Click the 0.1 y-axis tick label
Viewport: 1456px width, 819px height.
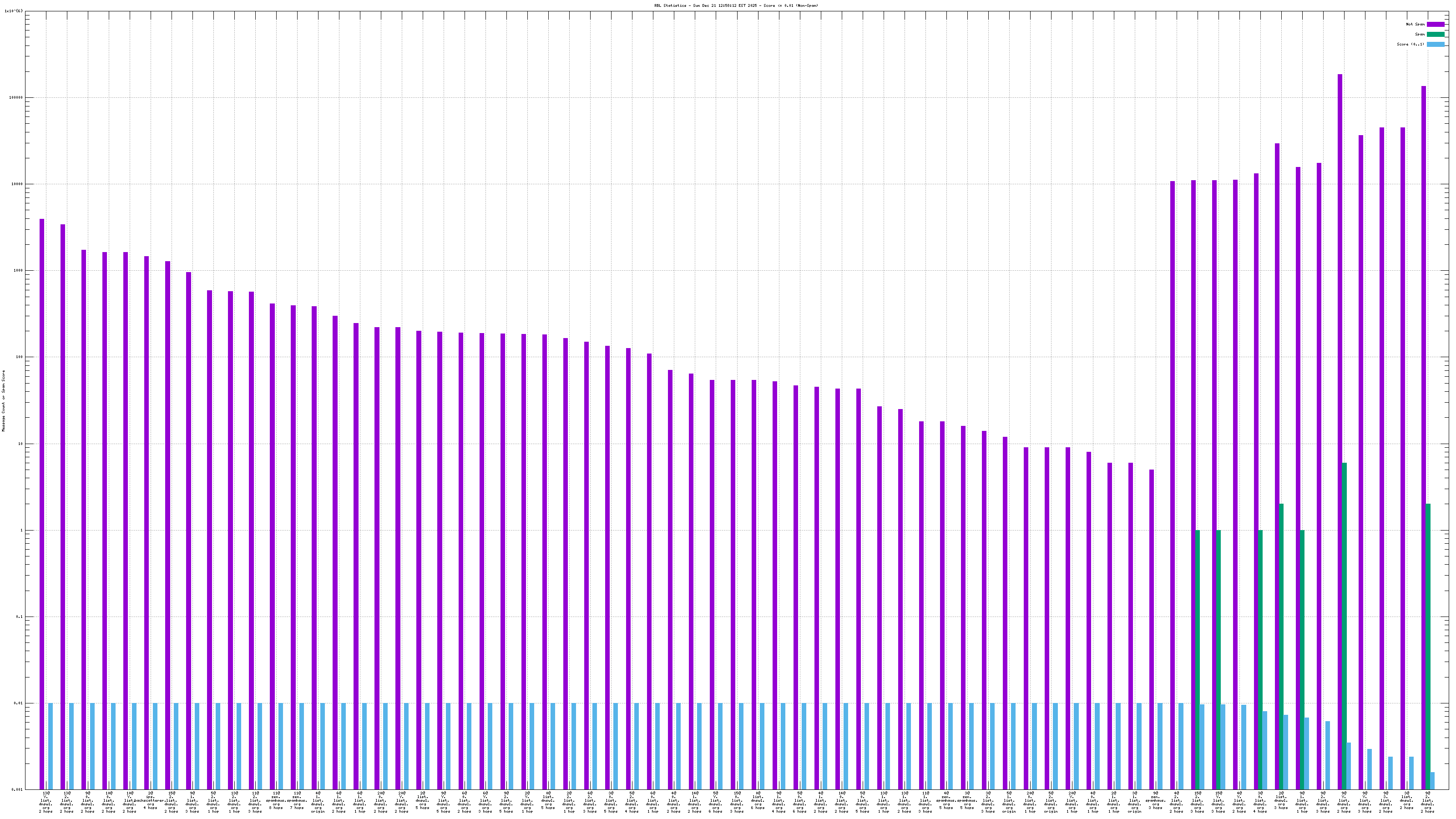(x=20, y=617)
